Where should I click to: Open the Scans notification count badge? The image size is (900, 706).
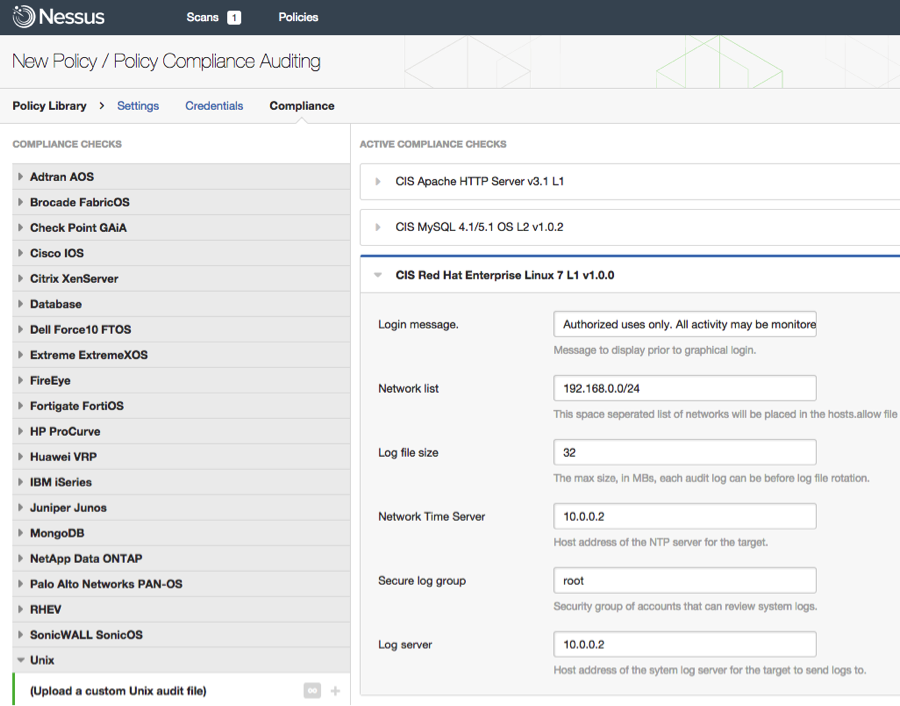[x=234, y=18]
